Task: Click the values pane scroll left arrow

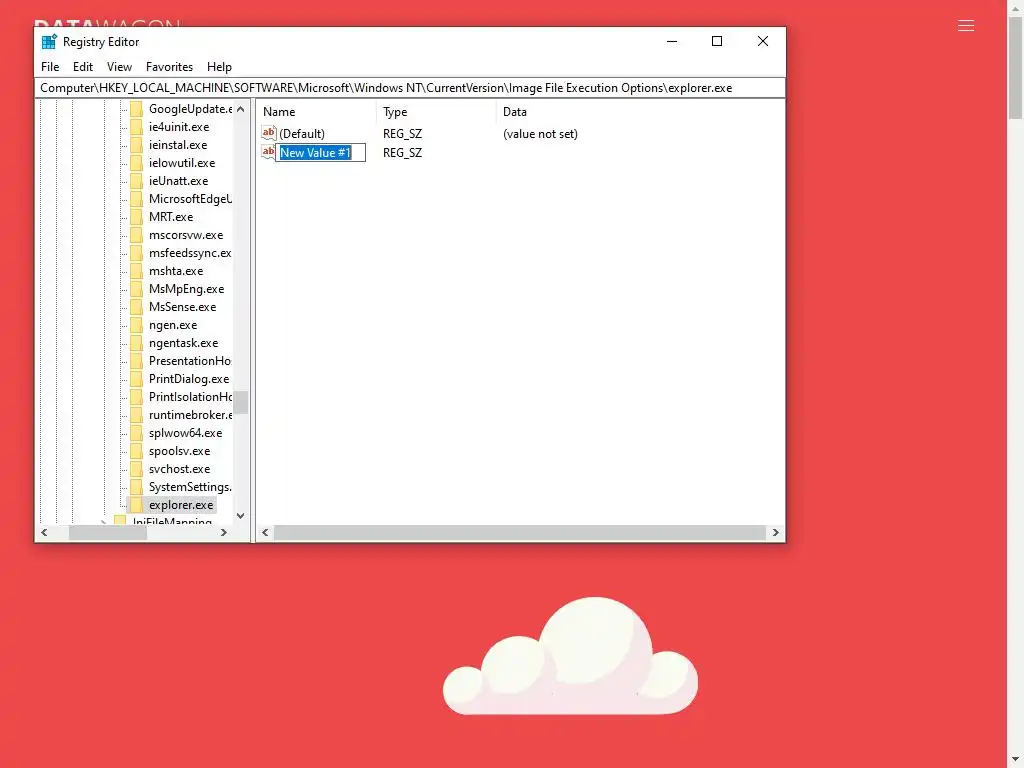Action: (265, 533)
